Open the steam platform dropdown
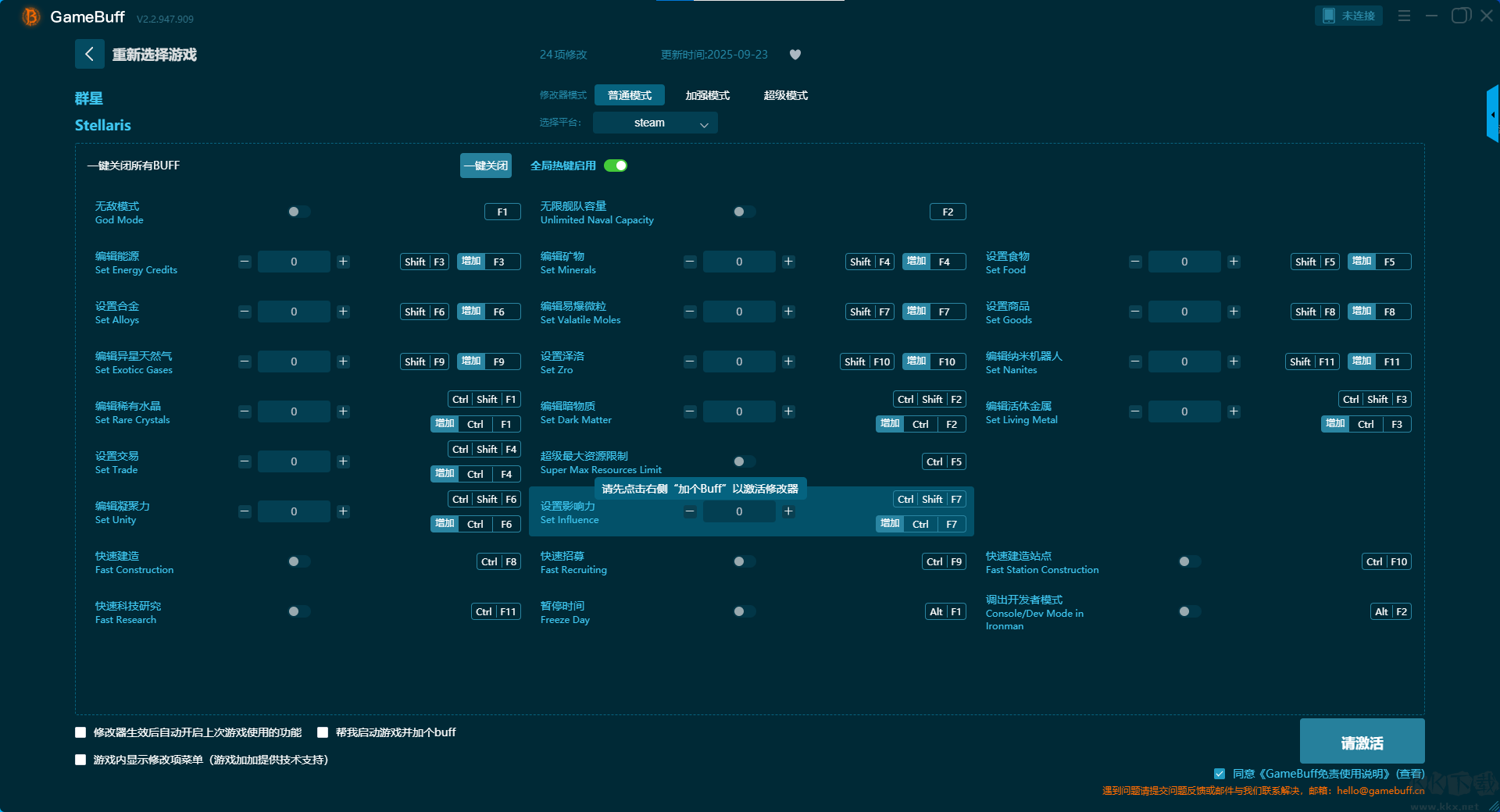This screenshot has width=1500, height=812. click(x=655, y=123)
